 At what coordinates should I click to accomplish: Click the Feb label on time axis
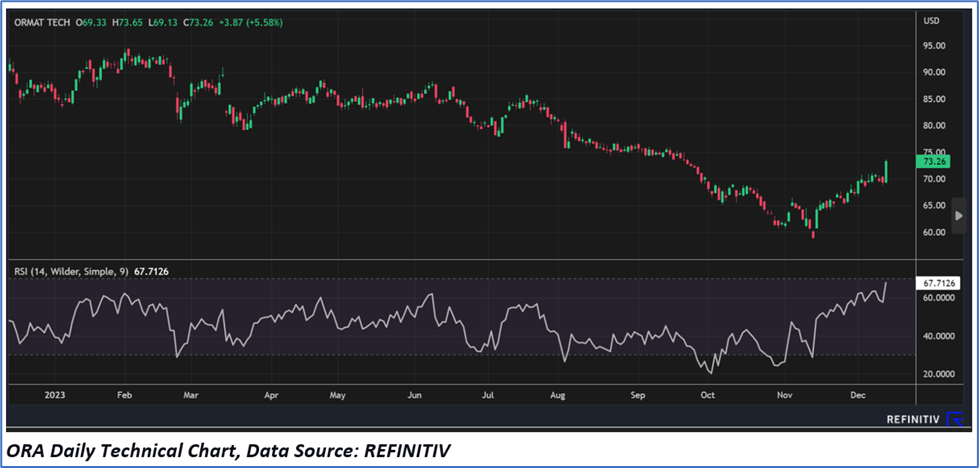point(124,395)
